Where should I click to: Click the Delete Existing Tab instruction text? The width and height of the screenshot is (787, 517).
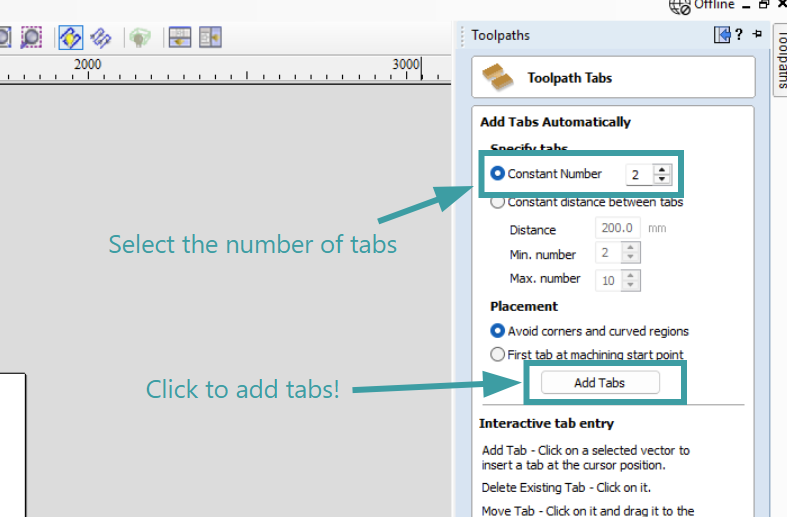pos(566,487)
